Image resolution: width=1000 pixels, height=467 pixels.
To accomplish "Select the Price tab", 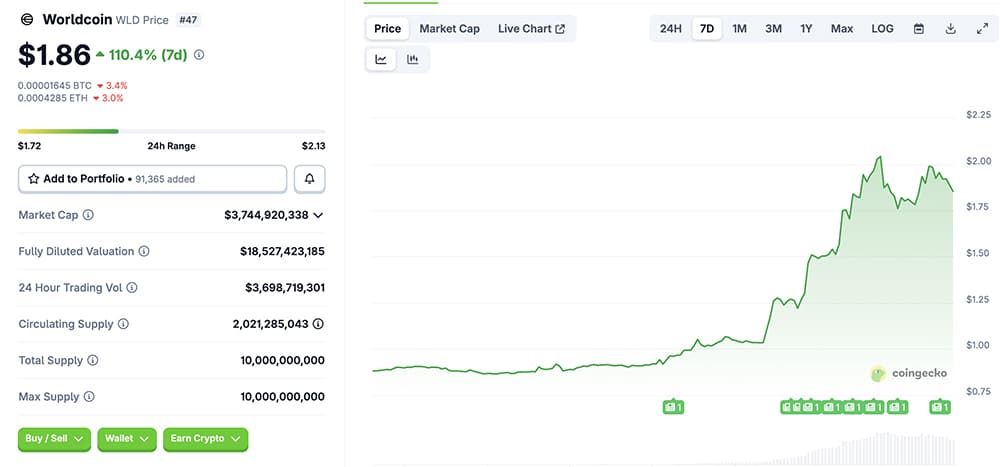I will [x=388, y=29].
